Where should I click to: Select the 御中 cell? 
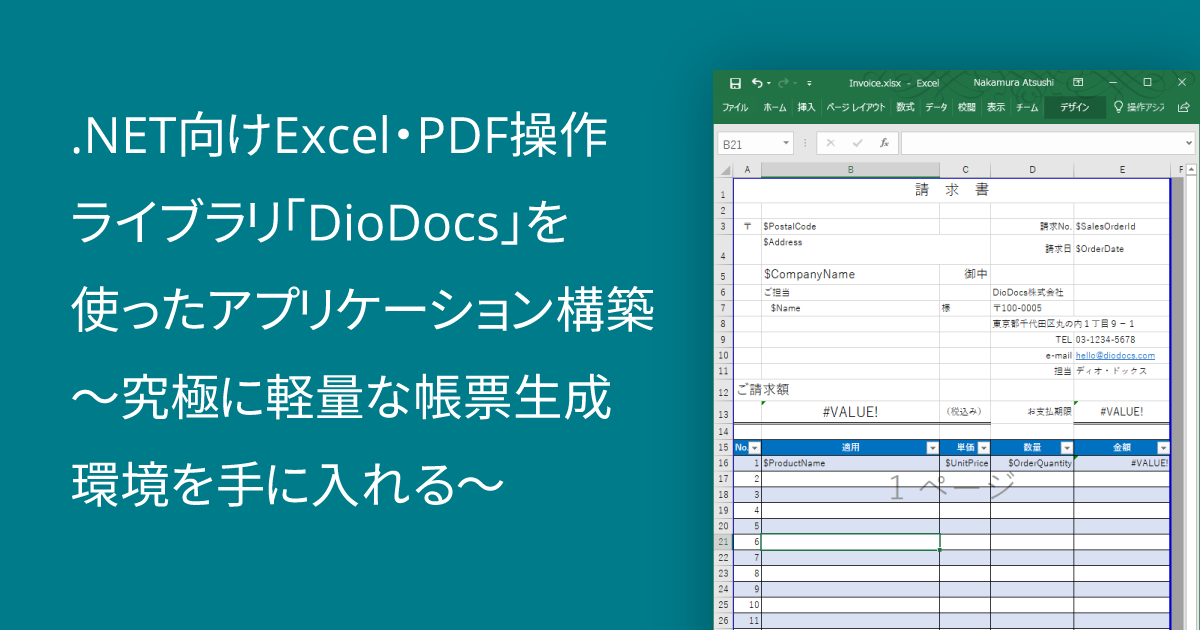point(965,274)
